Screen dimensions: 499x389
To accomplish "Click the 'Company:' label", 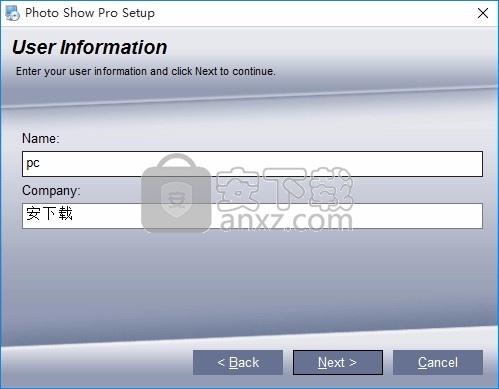I will click(51, 191).
